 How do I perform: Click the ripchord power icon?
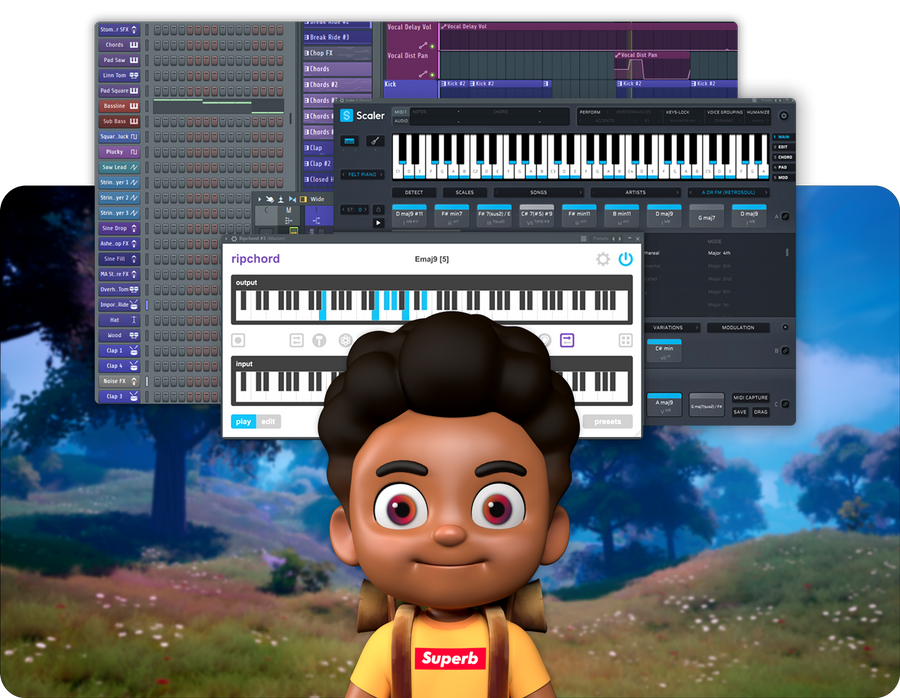(625, 259)
